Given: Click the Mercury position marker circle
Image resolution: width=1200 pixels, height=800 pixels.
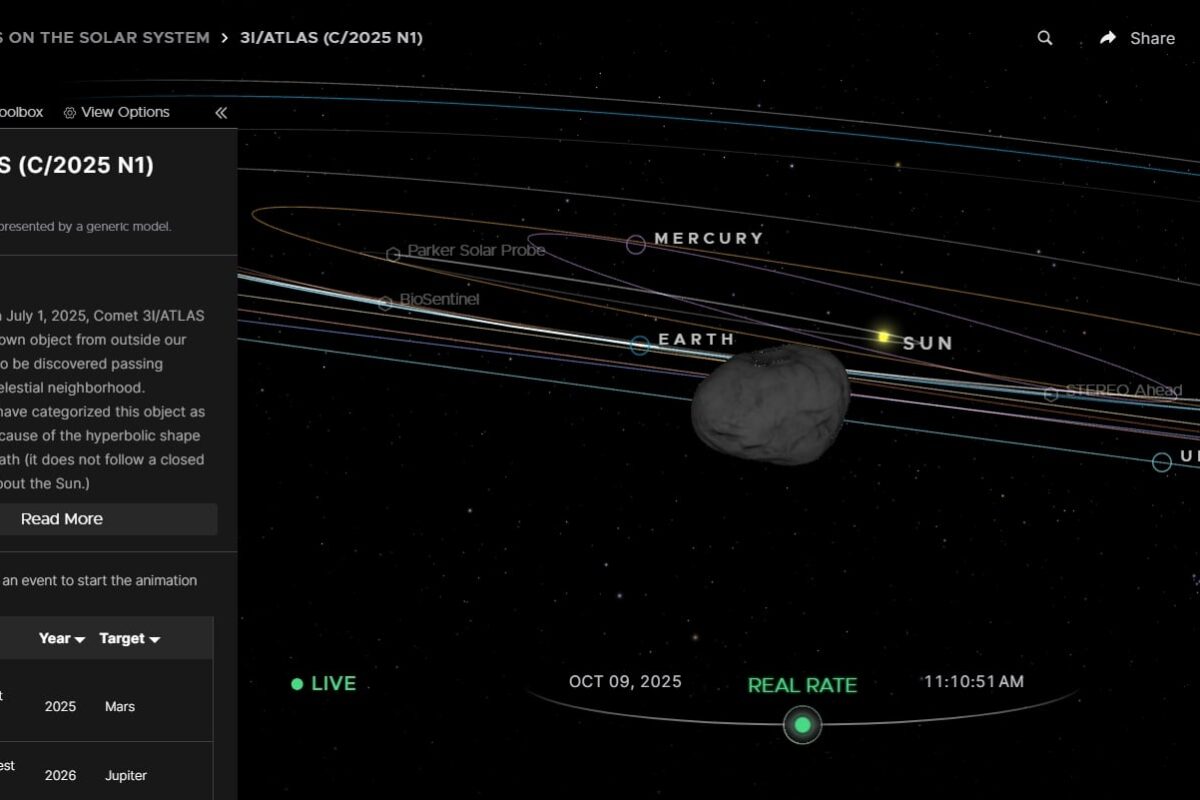Looking at the screenshot, I should tap(635, 243).
